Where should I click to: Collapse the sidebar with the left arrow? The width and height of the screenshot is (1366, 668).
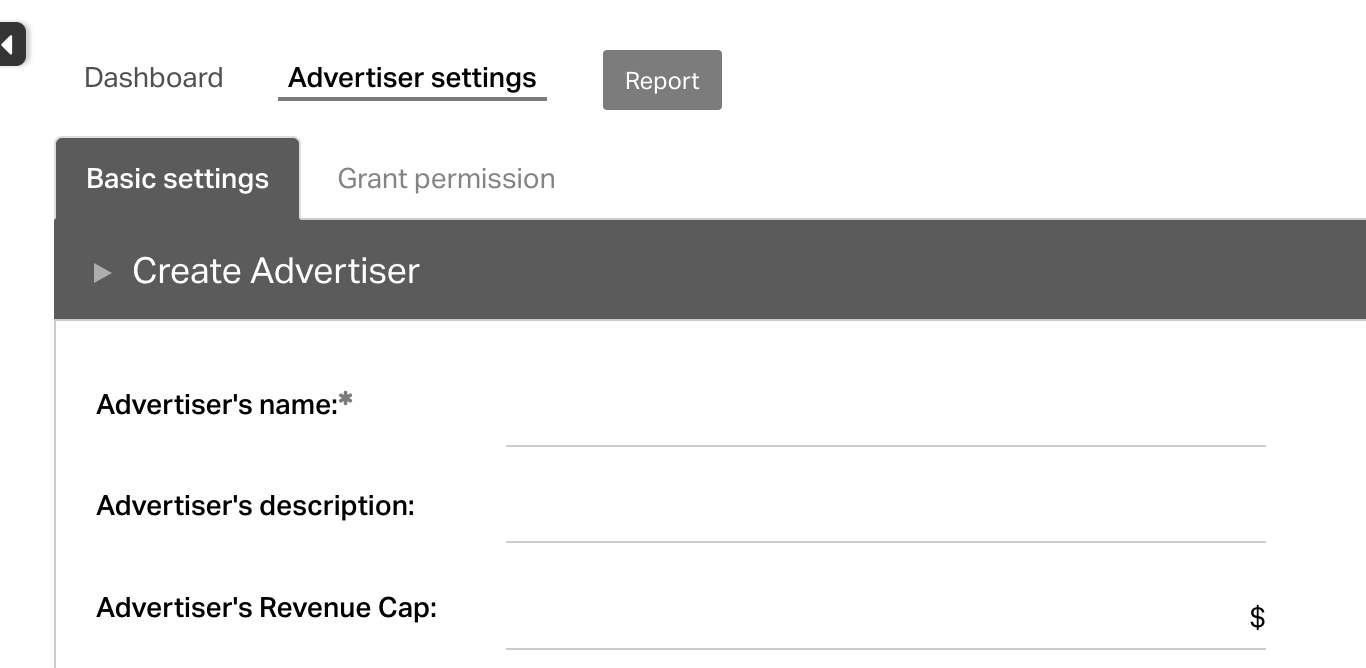[x=9, y=44]
